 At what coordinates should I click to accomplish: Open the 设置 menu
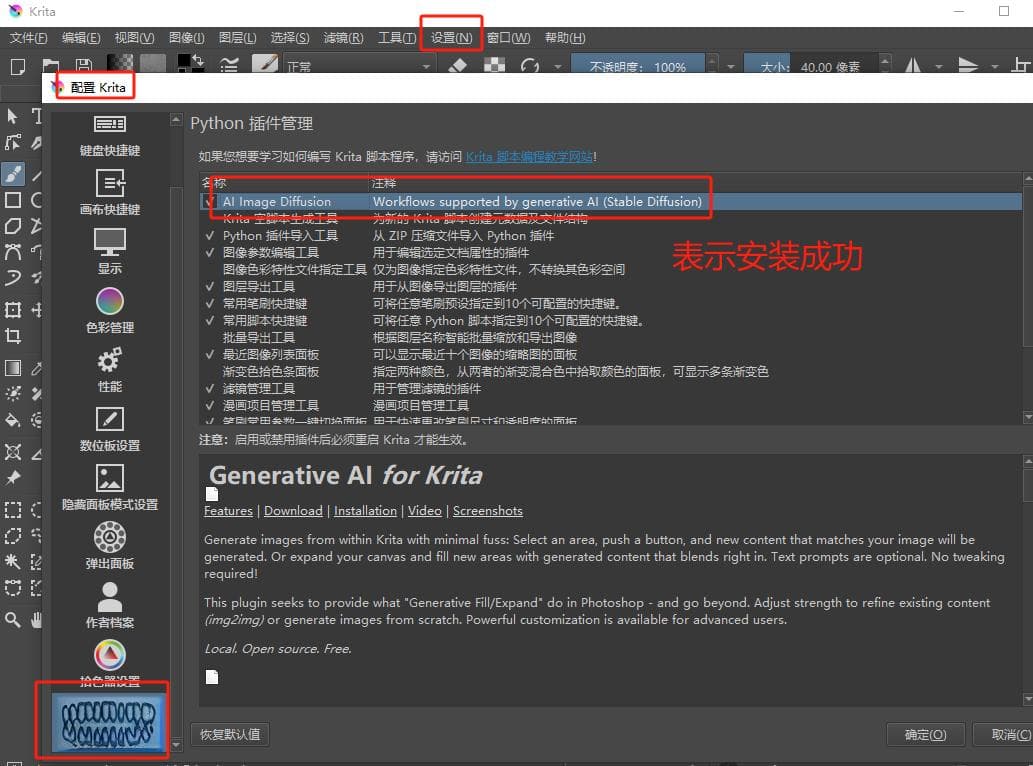[x=451, y=38]
